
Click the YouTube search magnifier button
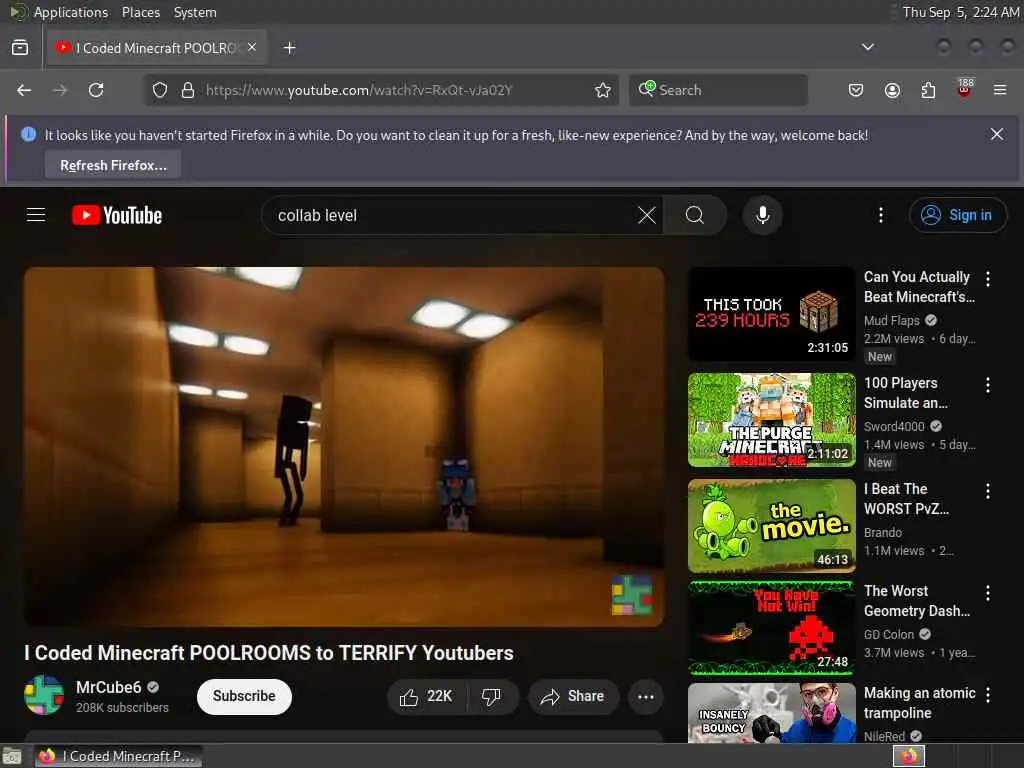(695, 215)
